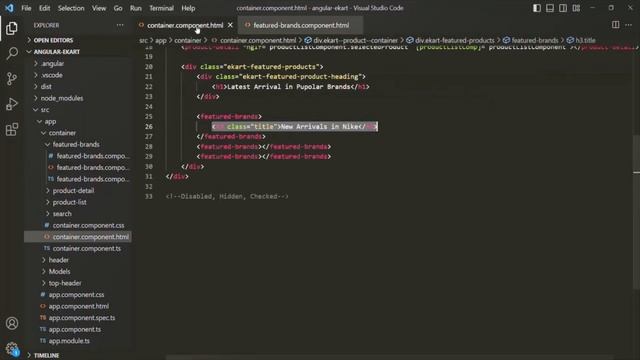This screenshot has width=640, height=360.
Task: Open the Help menu
Action: 188,8
